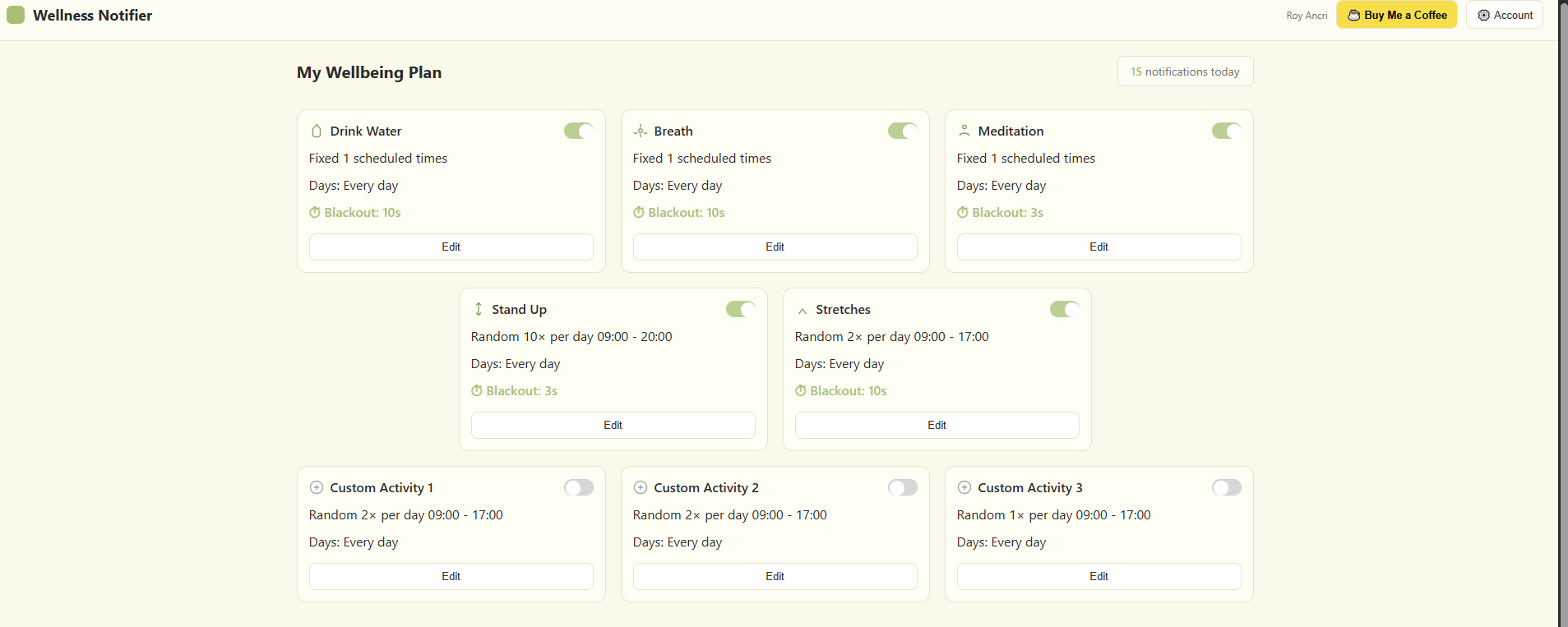
Task: Enable the Custom Activity 1 toggle
Action: [579, 487]
